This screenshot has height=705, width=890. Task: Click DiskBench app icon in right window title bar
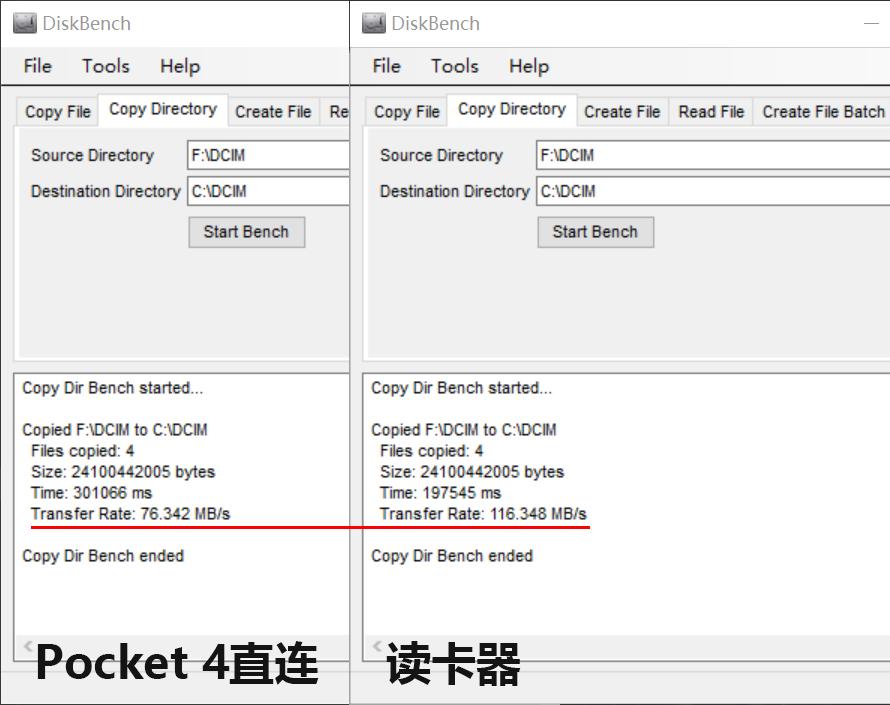click(374, 23)
